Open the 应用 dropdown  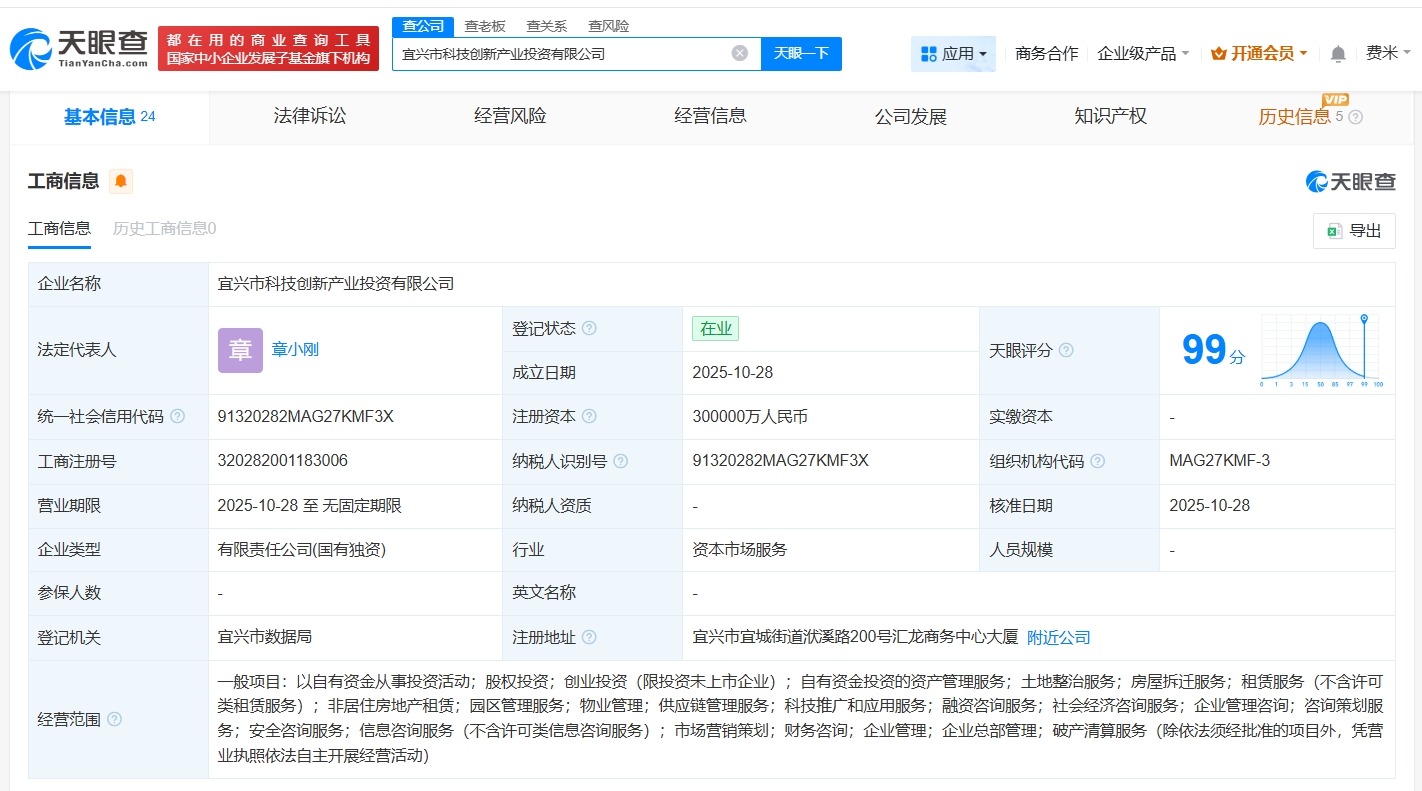[952, 53]
